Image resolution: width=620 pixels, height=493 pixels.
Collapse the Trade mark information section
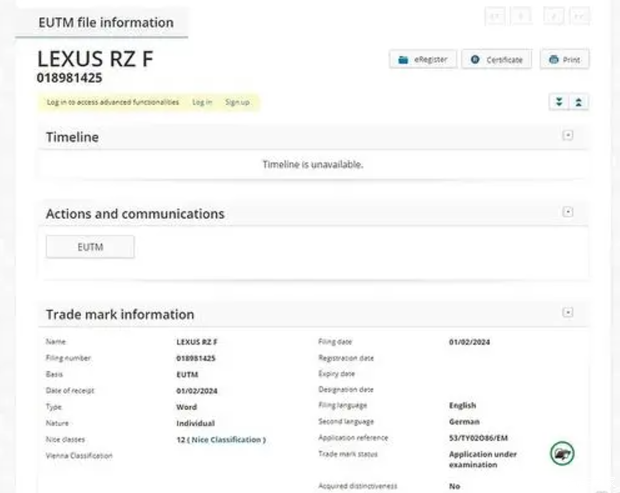click(x=568, y=313)
